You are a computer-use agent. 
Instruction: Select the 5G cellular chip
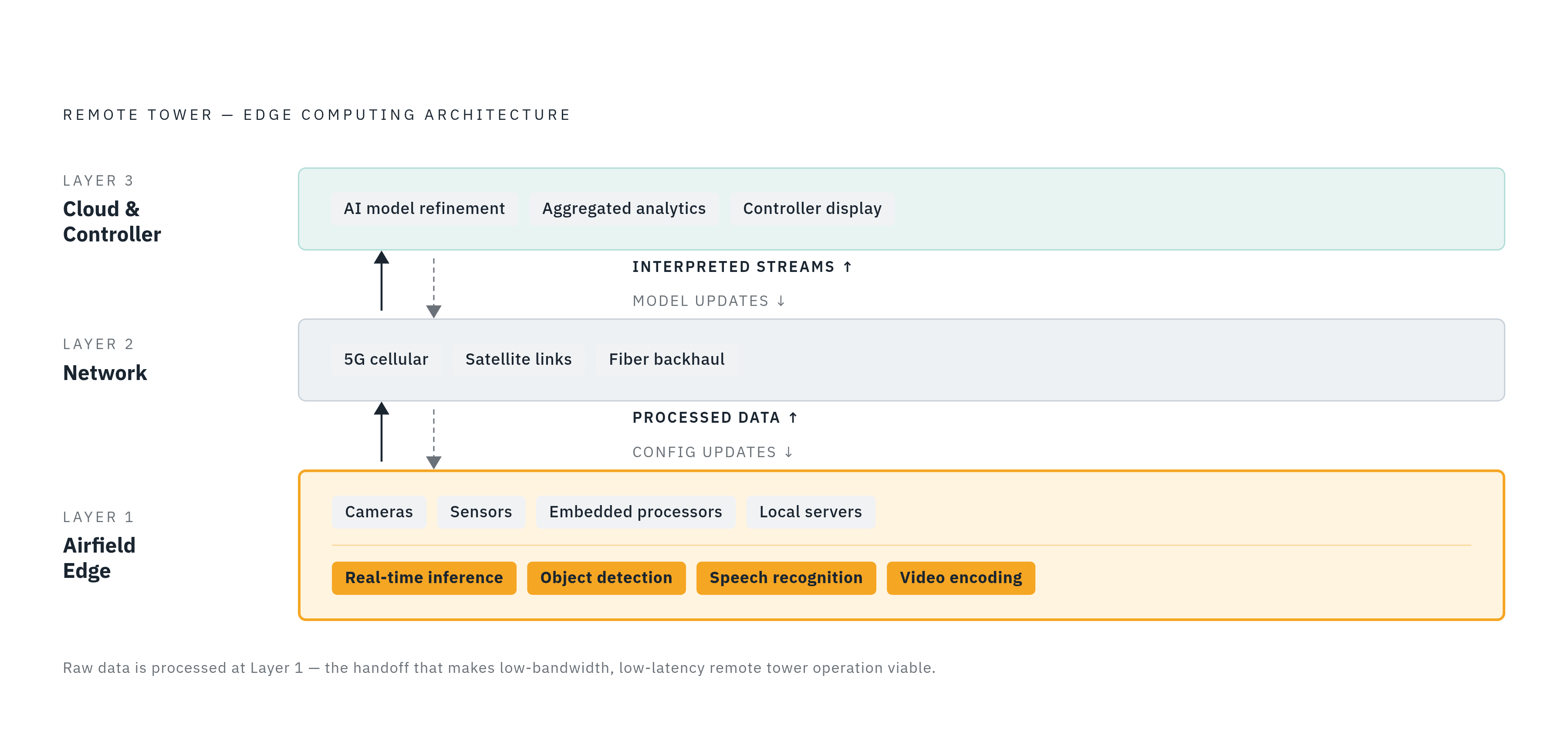[386, 360]
